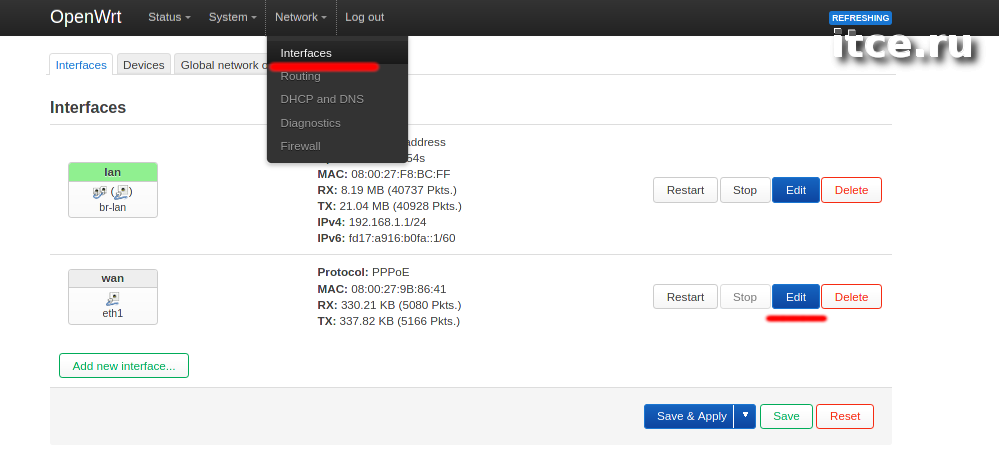Collapse the Network dropdown menu

pyautogui.click(x=301, y=17)
